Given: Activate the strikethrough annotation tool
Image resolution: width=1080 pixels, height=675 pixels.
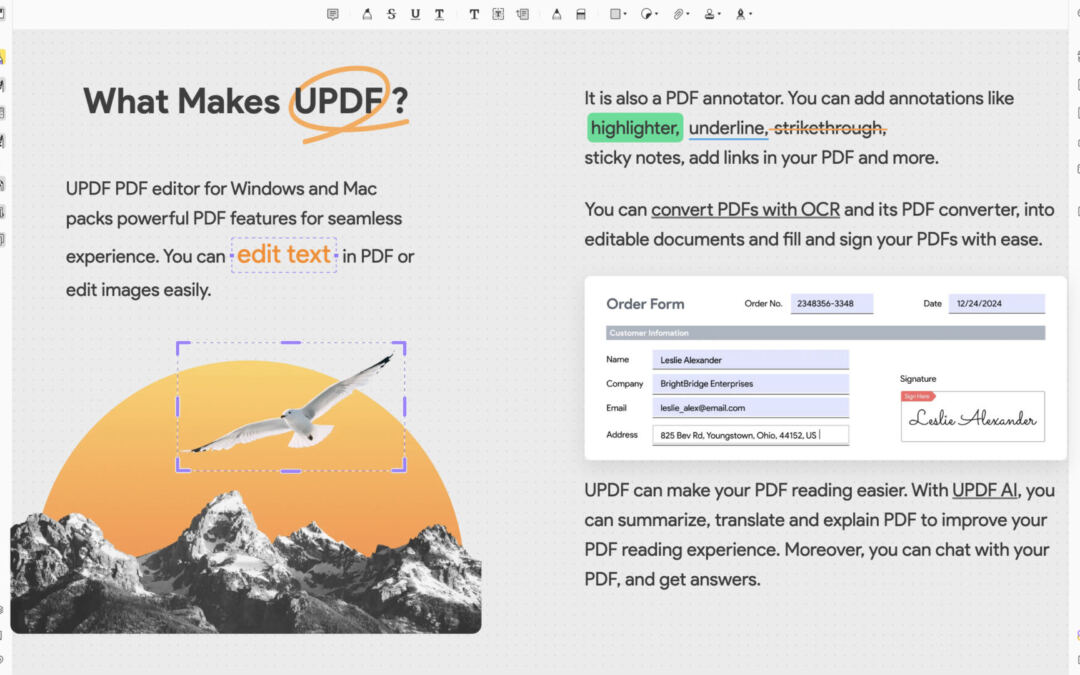Looking at the screenshot, I should 391,14.
